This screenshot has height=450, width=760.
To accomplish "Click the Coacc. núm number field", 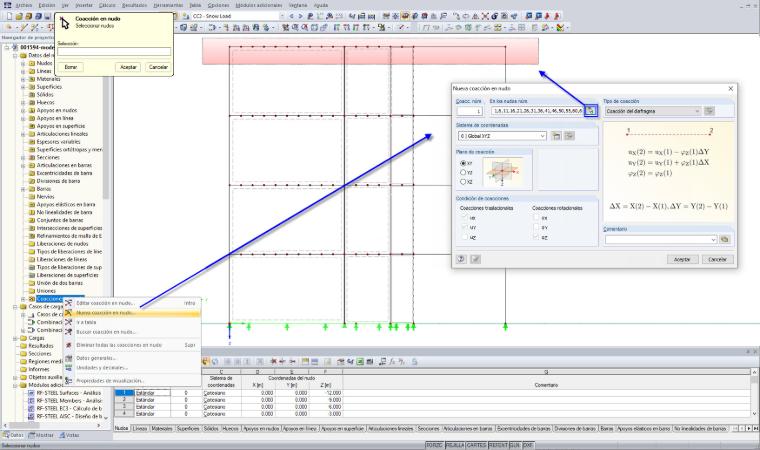I will [x=470, y=111].
